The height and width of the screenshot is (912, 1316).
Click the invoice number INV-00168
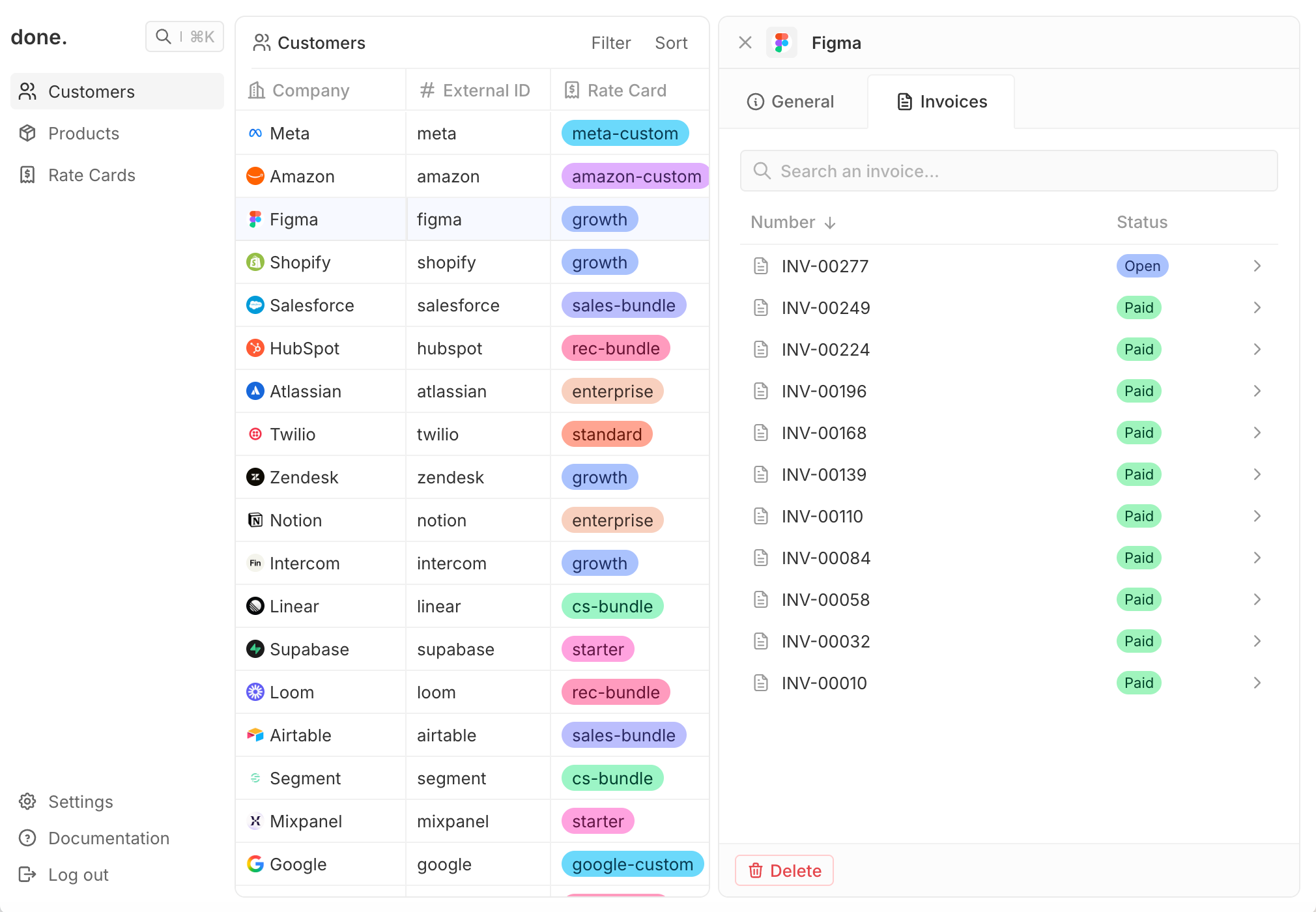tap(824, 433)
